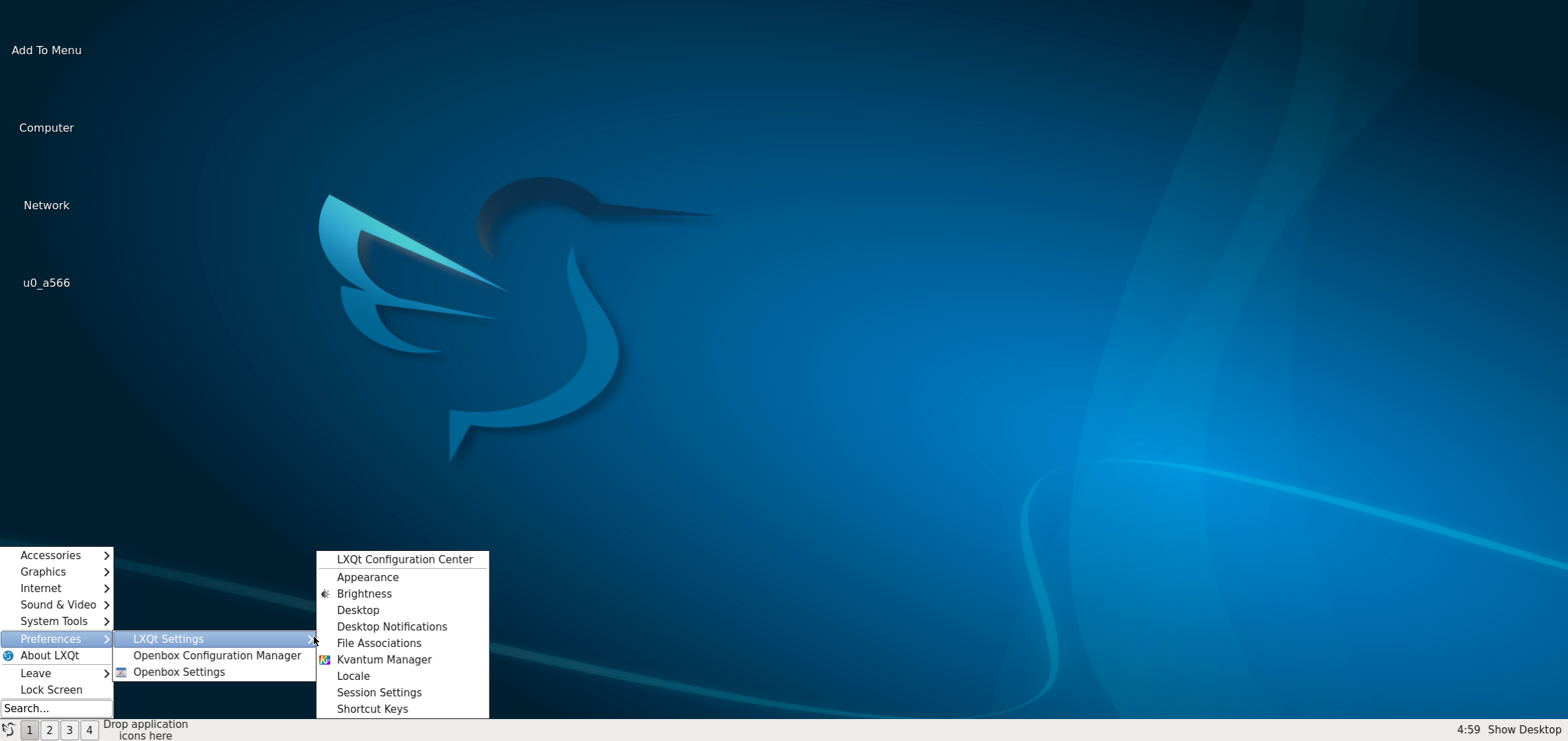Viewport: 1568px width, 741px height.
Task: Switch to workspace 3 in pager
Action: click(x=69, y=730)
